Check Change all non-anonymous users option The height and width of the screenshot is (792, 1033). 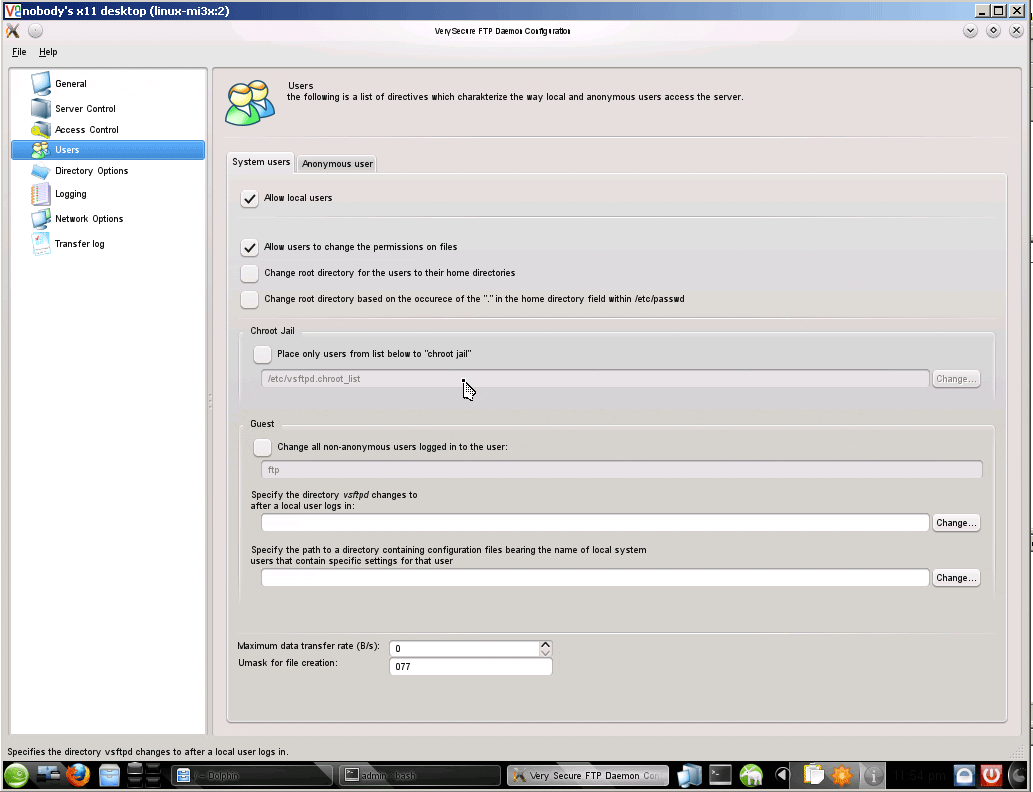click(262, 447)
